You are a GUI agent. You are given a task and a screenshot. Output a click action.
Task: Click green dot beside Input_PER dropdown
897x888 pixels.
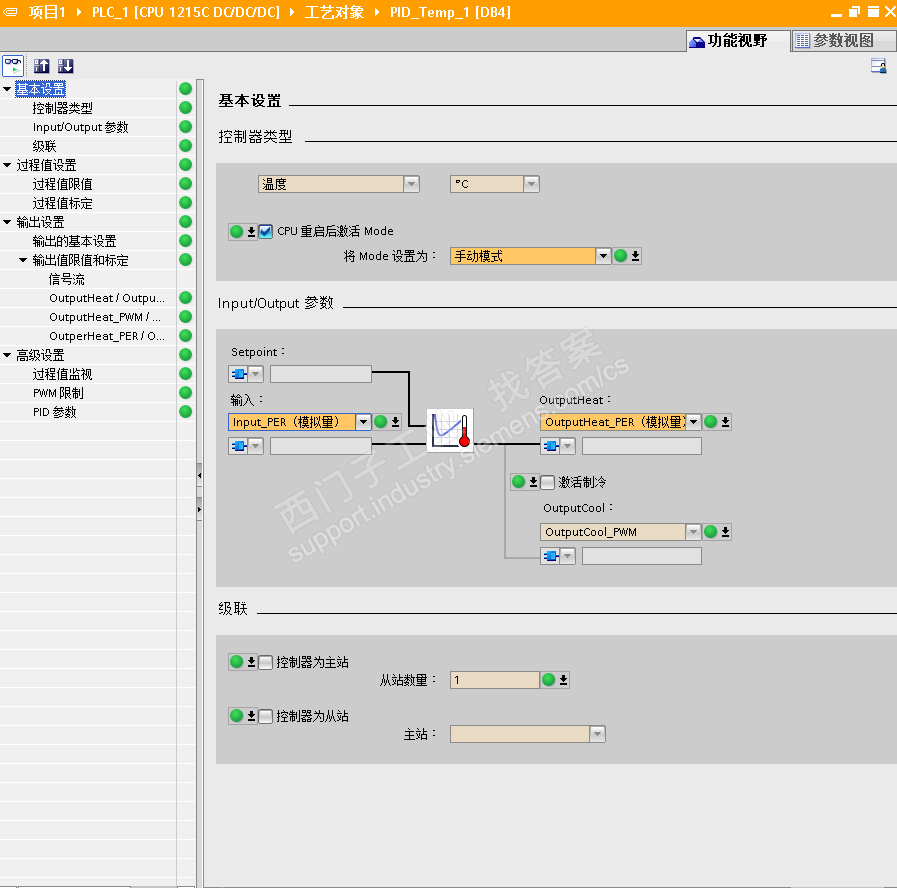pos(380,422)
